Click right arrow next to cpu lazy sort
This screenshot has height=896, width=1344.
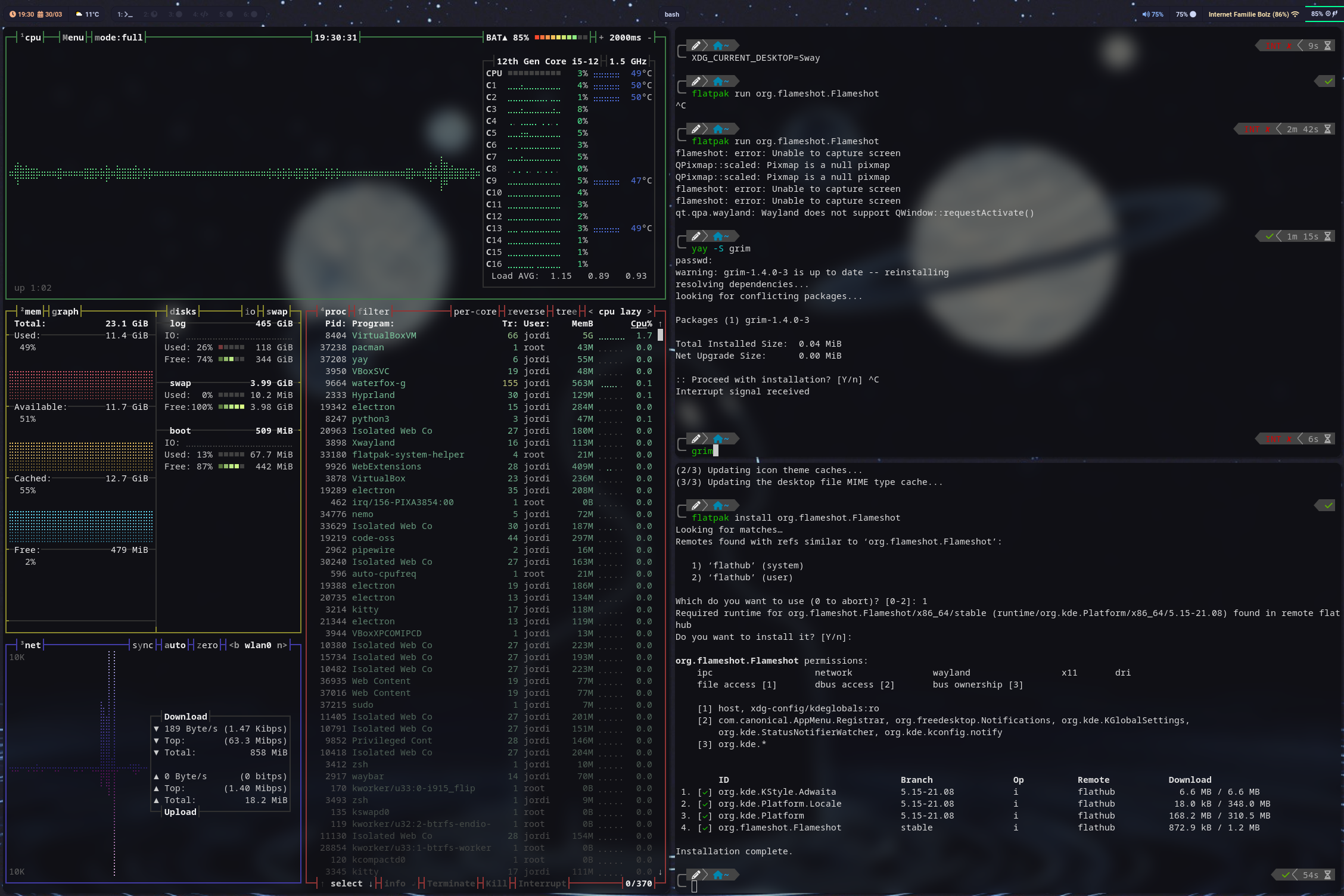(x=649, y=312)
